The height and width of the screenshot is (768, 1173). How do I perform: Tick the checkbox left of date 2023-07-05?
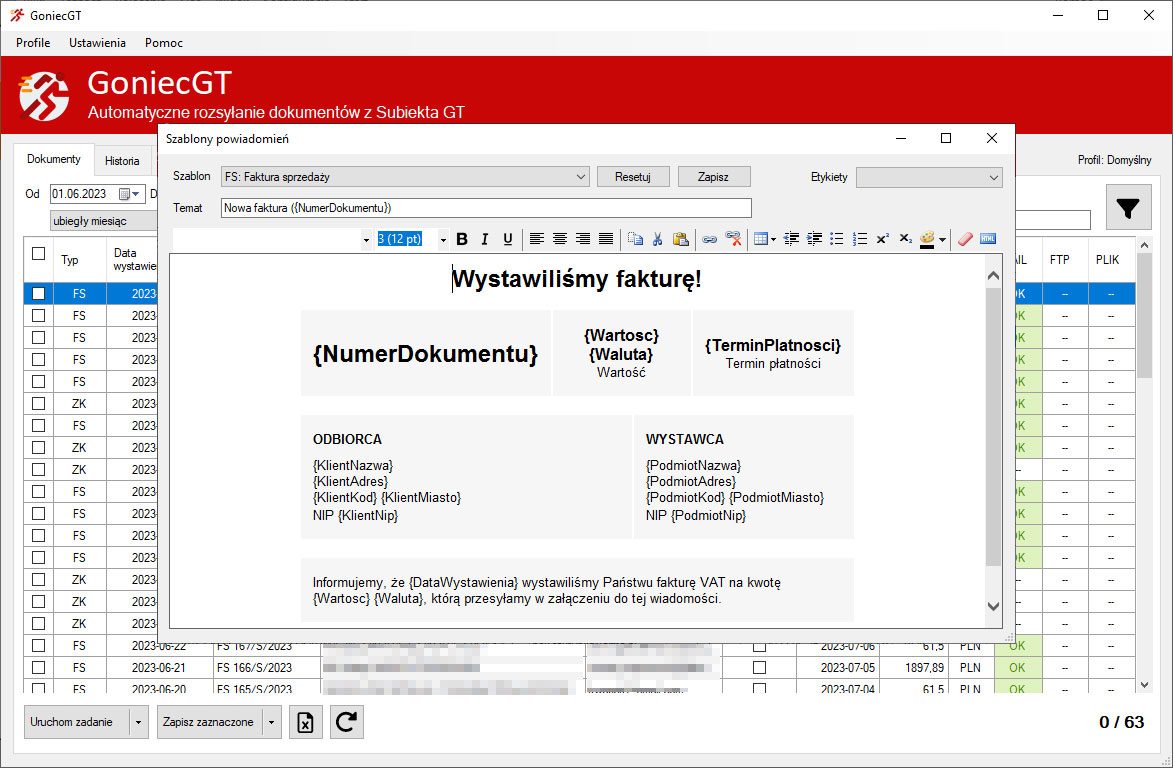(759, 668)
